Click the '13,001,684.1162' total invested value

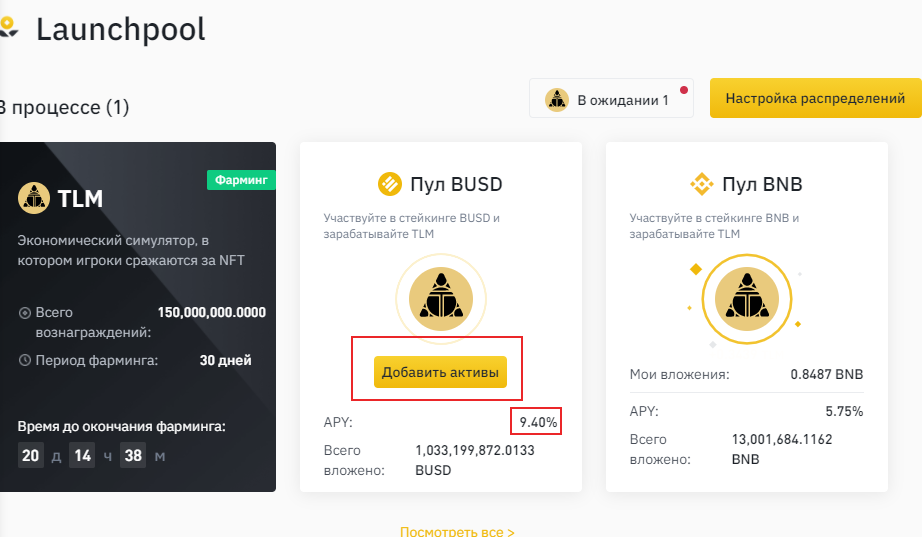782,439
